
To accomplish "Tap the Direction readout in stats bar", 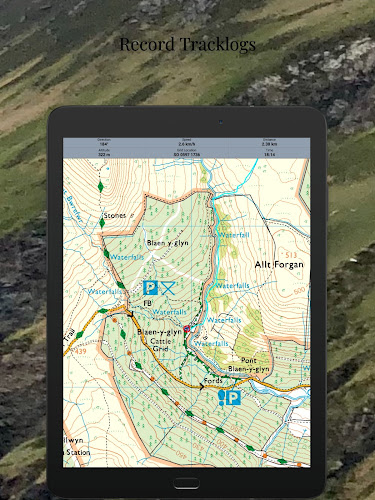I will (x=104, y=142).
